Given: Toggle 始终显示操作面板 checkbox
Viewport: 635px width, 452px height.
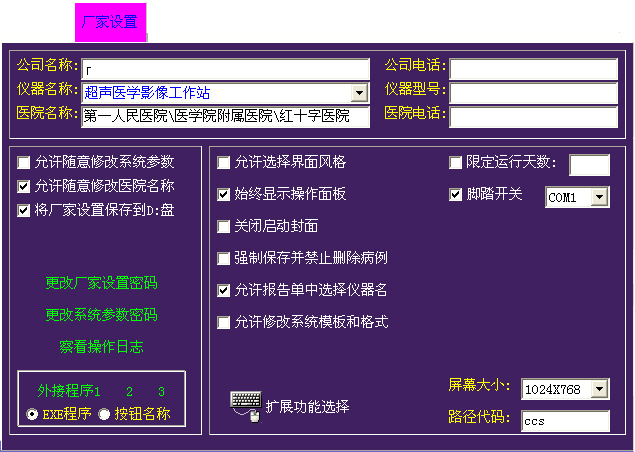Looking at the screenshot, I should [224, 194].
